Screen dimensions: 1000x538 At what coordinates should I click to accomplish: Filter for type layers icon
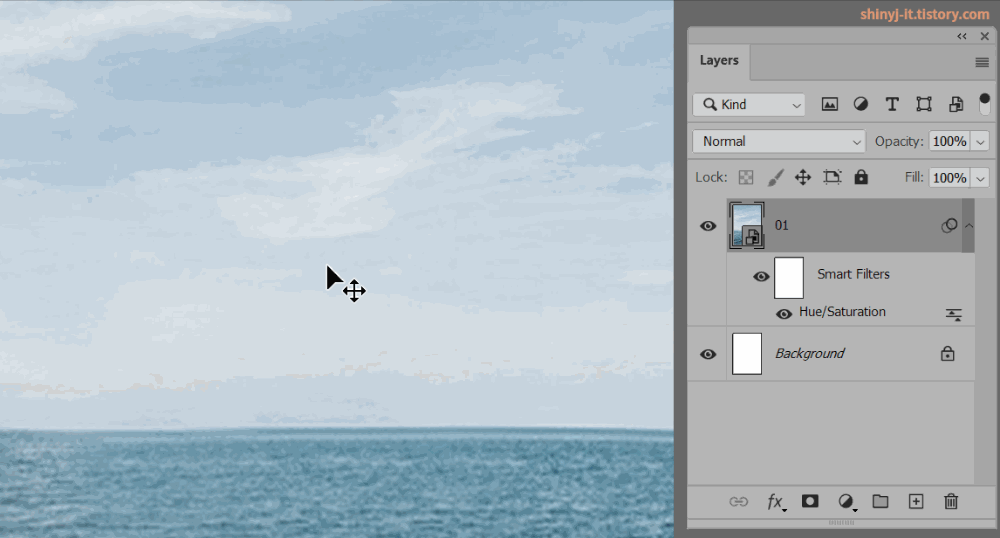point(892,105)
